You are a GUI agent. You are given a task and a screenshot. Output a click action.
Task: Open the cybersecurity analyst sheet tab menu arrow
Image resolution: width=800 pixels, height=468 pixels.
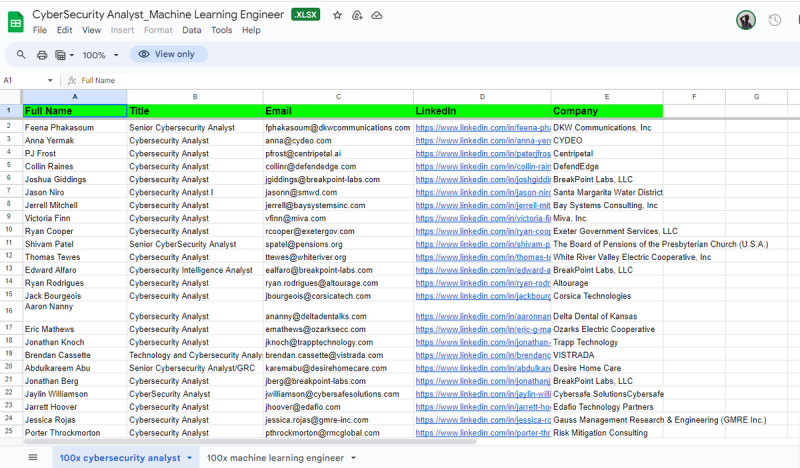(189, 458)
